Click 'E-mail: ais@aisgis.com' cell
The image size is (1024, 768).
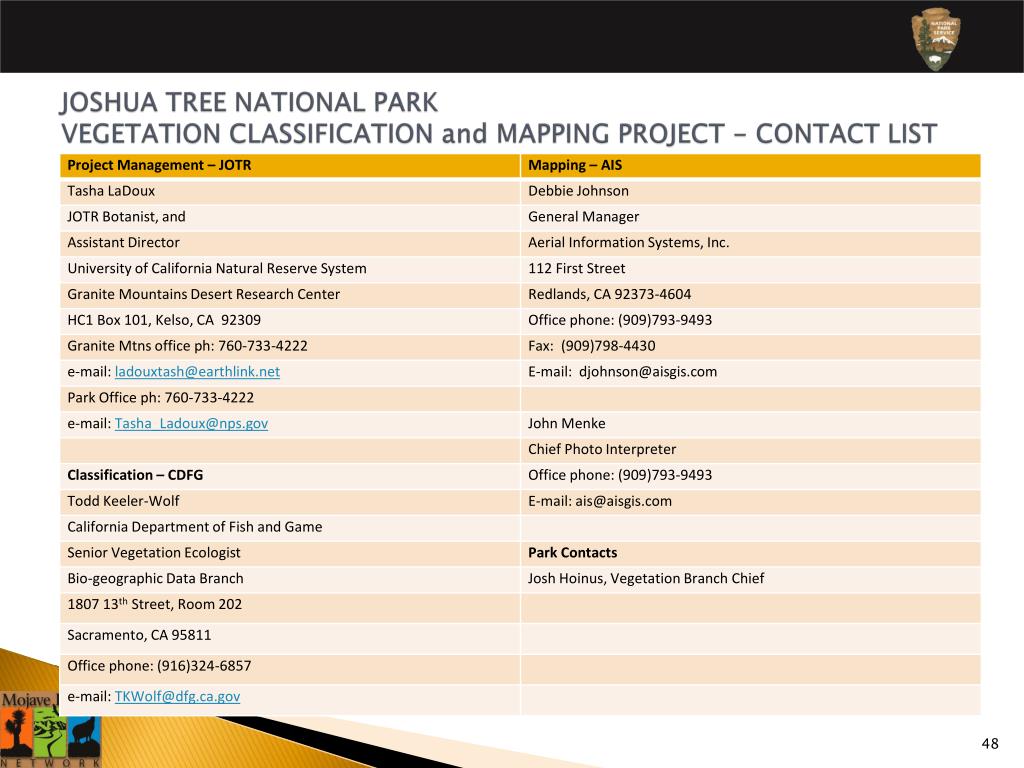click(x=750, y=501)
